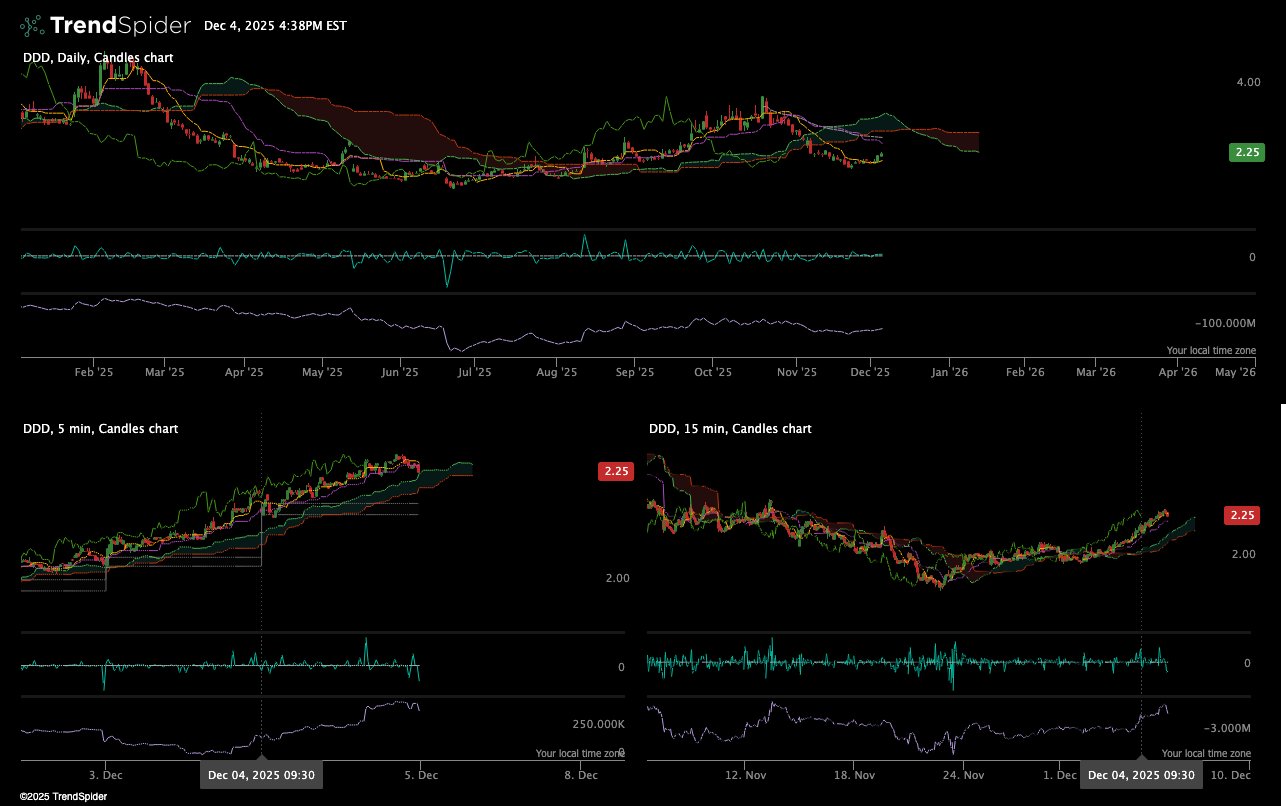Click the red 2.25 price badge on 5 min chart
The width and height of the screenshot is (1286, 806).
click(615, 472)
